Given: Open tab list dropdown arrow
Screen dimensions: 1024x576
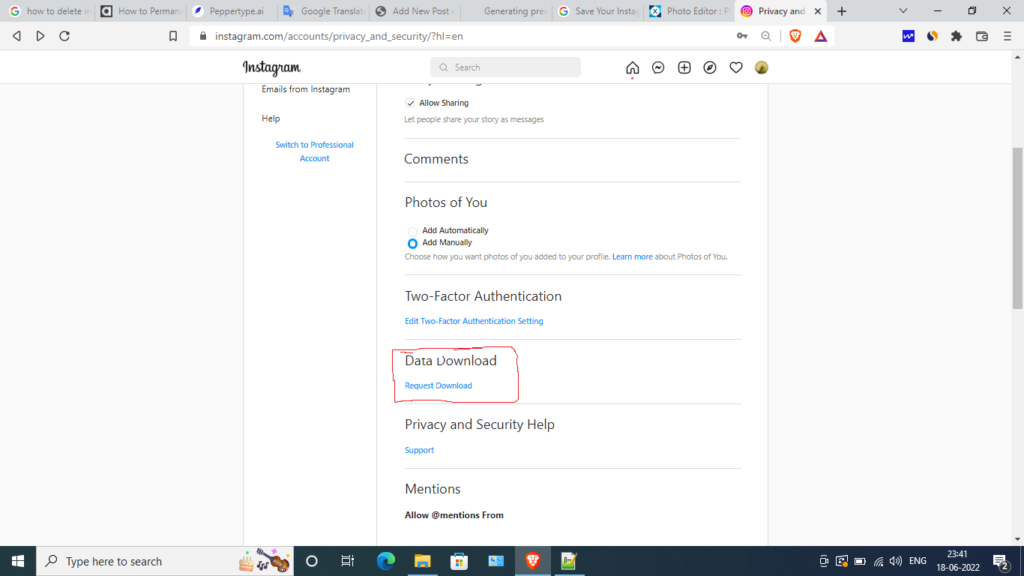Looking at the screenshot, I should pos(903,11).
